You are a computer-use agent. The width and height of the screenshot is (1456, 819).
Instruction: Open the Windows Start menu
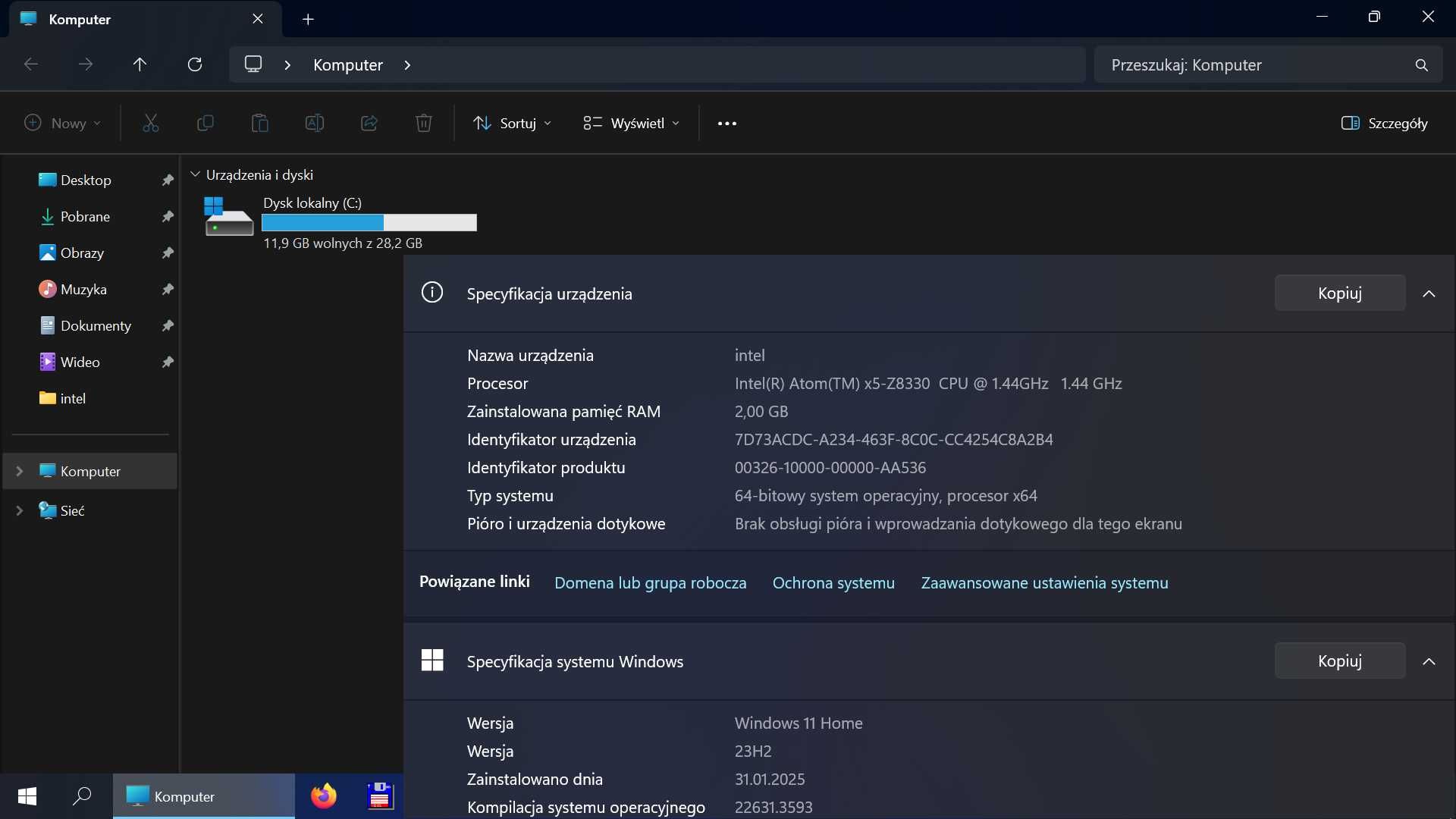click(27, 796)
